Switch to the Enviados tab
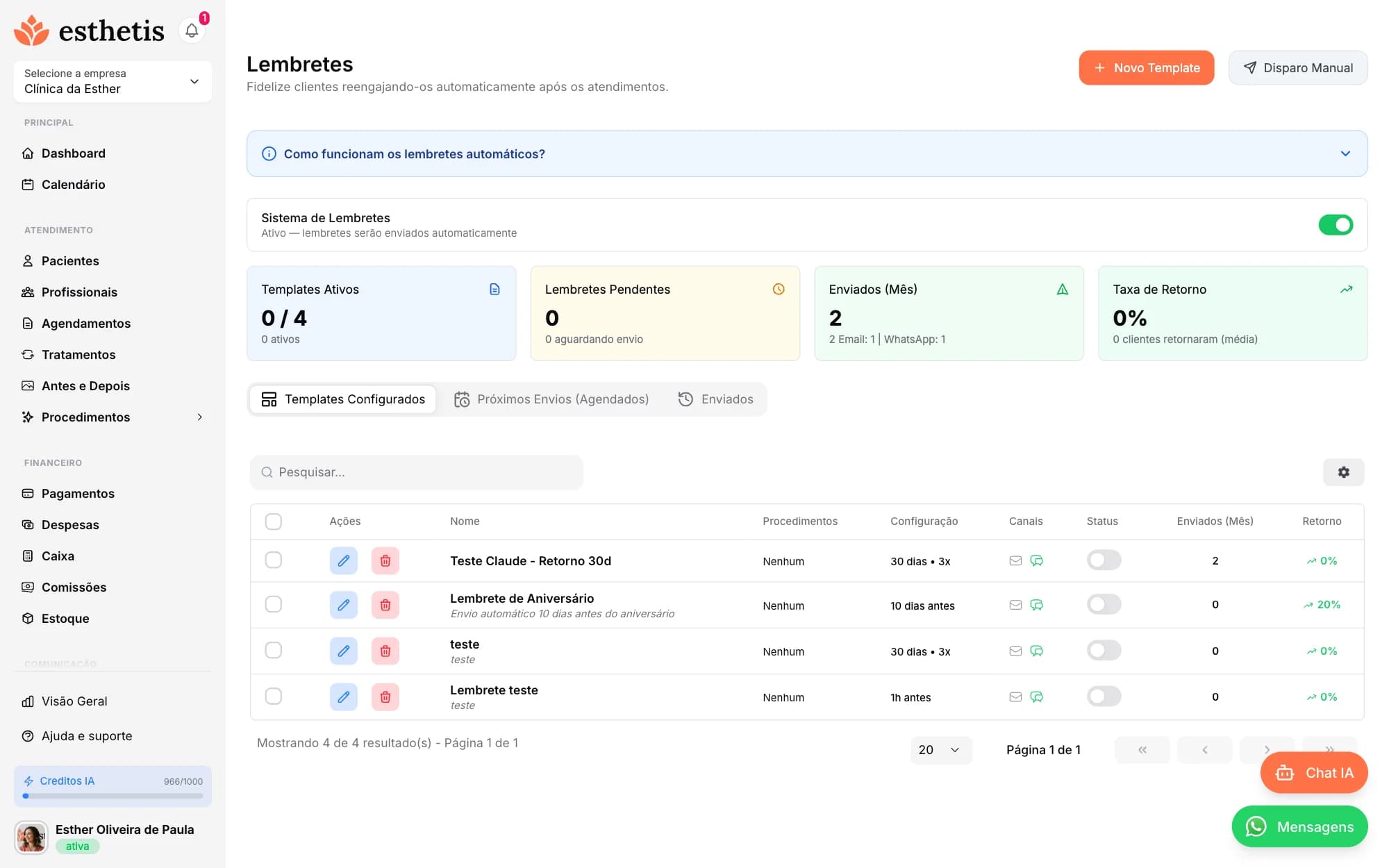The height and width of the screenshot is (868, 1389). (x=715, y=399)
